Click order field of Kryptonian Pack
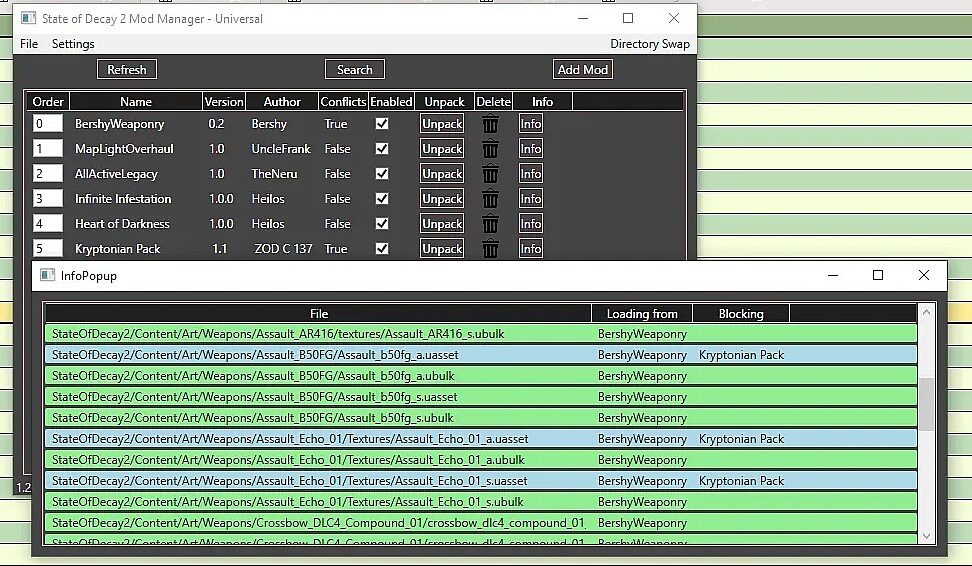The width and height of the screenshot is (972, 566). point(48,248)
